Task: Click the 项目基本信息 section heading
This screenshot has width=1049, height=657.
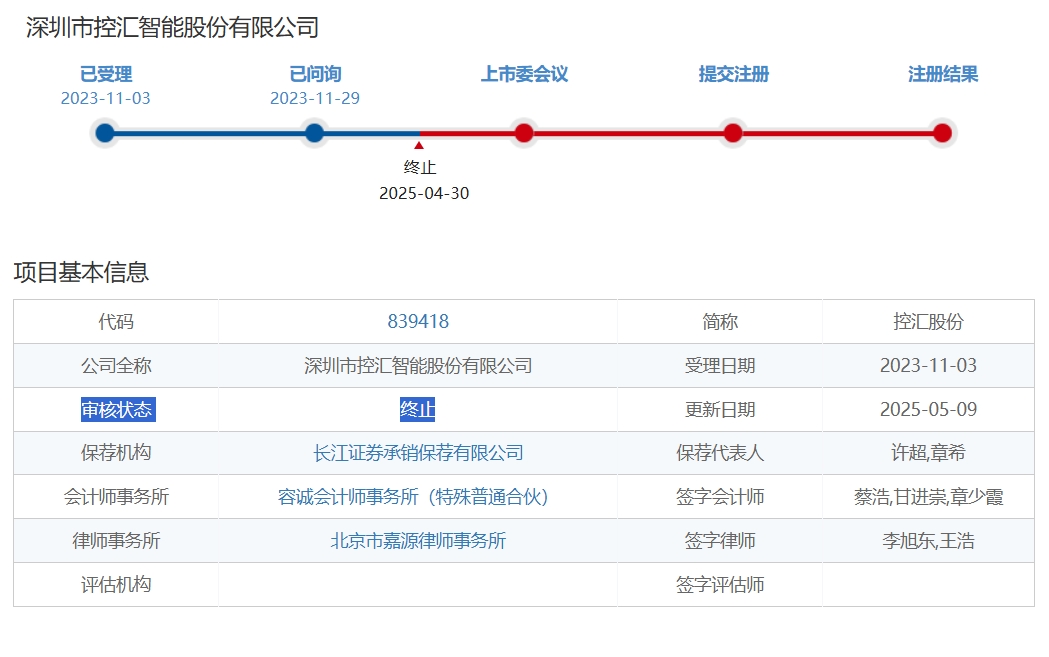Action: pos(81,272)
